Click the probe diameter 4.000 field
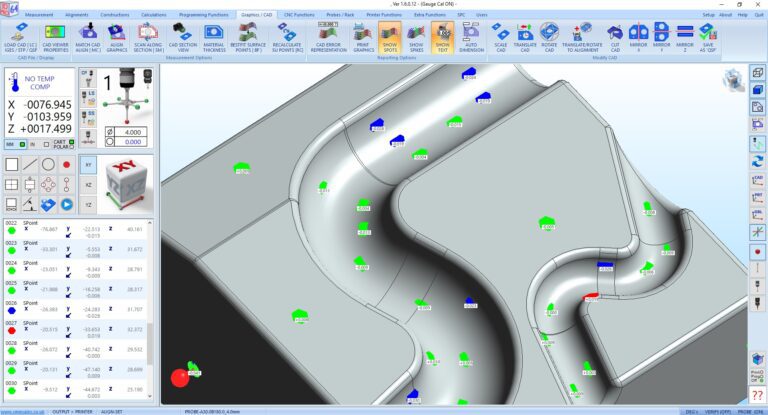 click(x=131, y=132)
